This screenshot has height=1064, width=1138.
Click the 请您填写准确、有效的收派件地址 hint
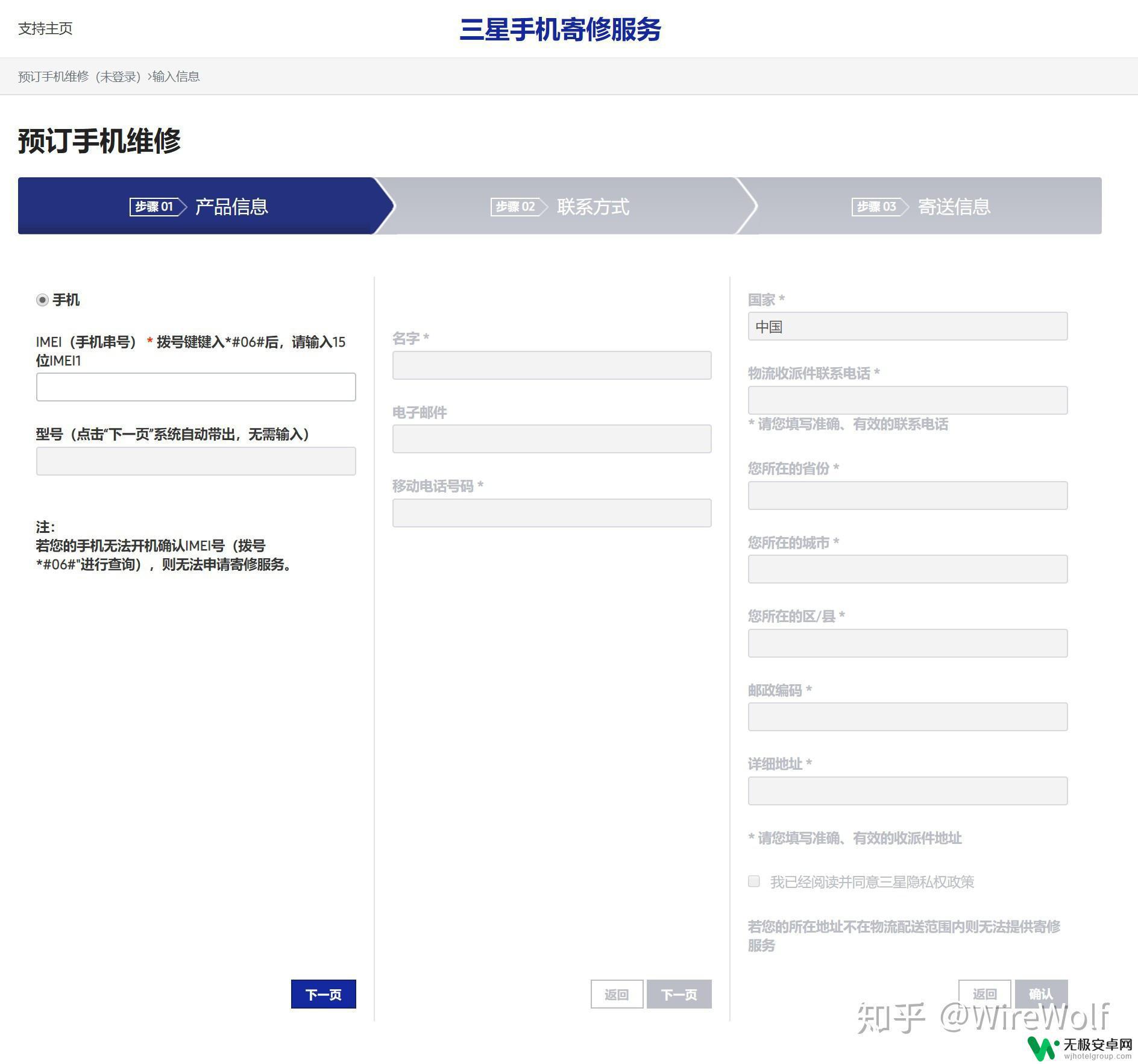pyautogui.click(x=855, y=838)
